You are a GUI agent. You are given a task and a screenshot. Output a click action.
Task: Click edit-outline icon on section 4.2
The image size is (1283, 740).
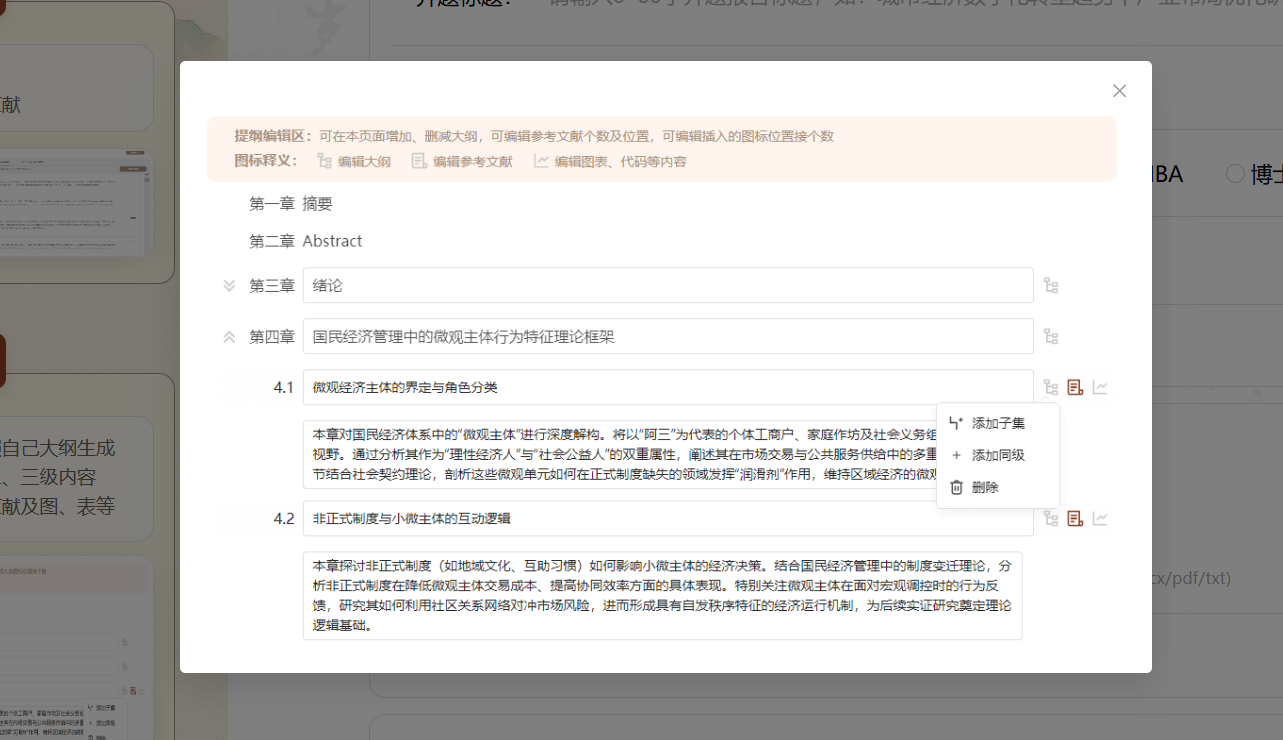pyautogui.click(x=1050, y=518)
